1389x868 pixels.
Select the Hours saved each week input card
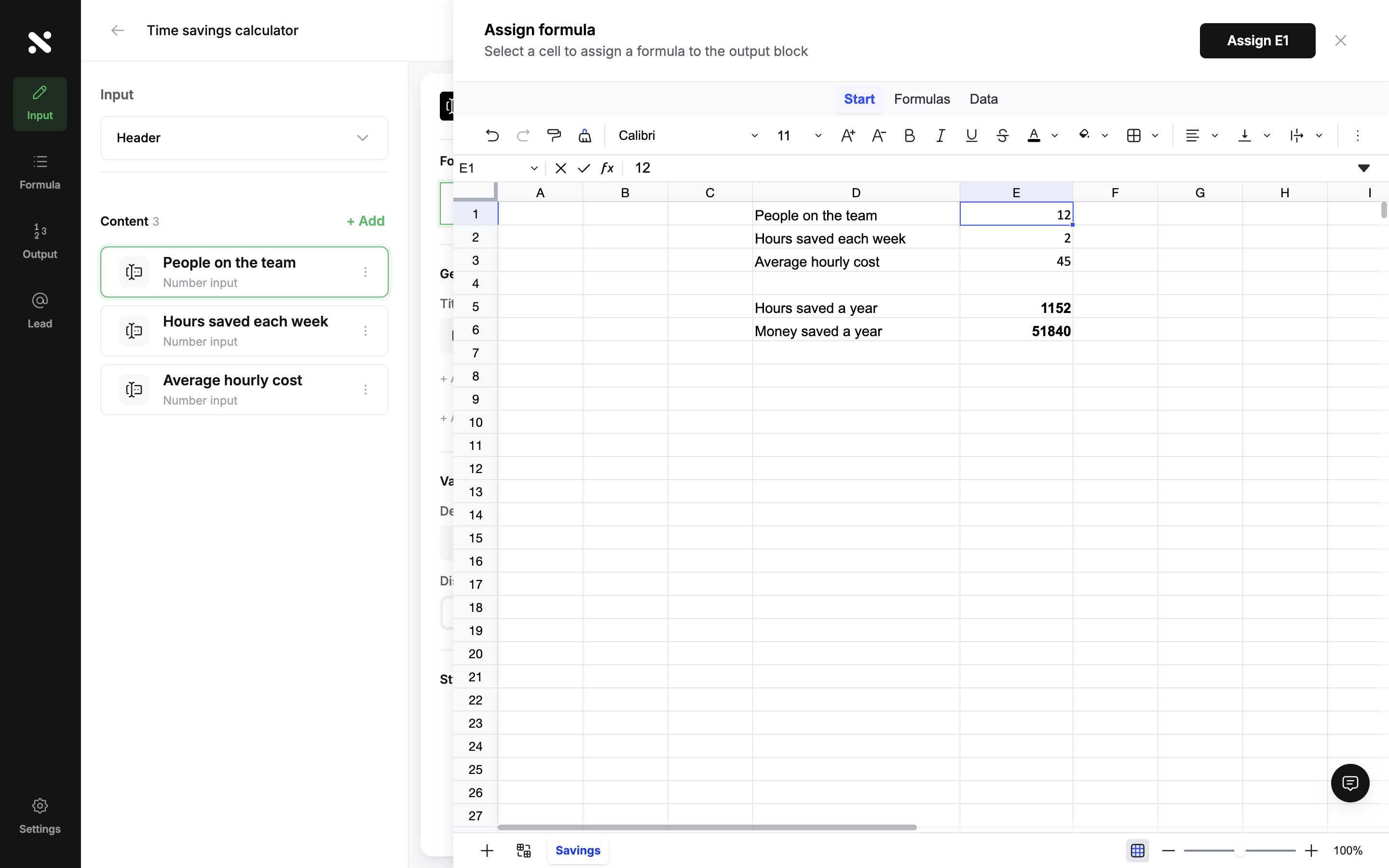point(244,331)
